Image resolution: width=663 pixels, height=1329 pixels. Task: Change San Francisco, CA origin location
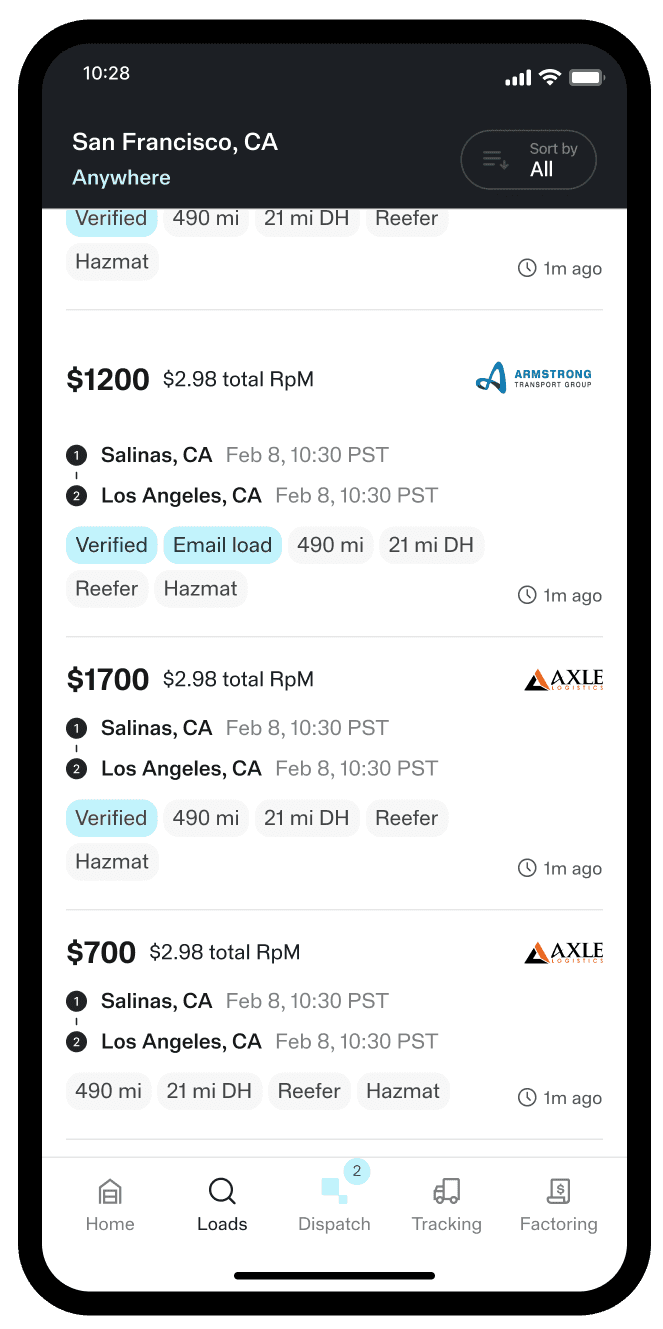pos(175,142)
